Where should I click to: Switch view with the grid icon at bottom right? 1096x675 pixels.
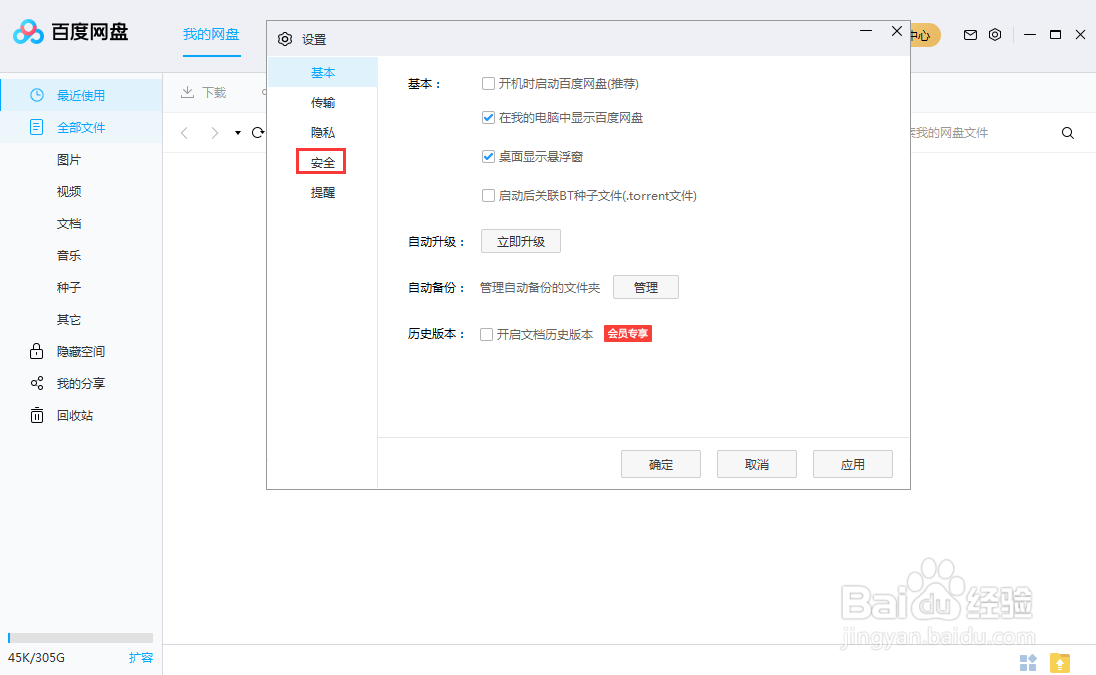1028,662
